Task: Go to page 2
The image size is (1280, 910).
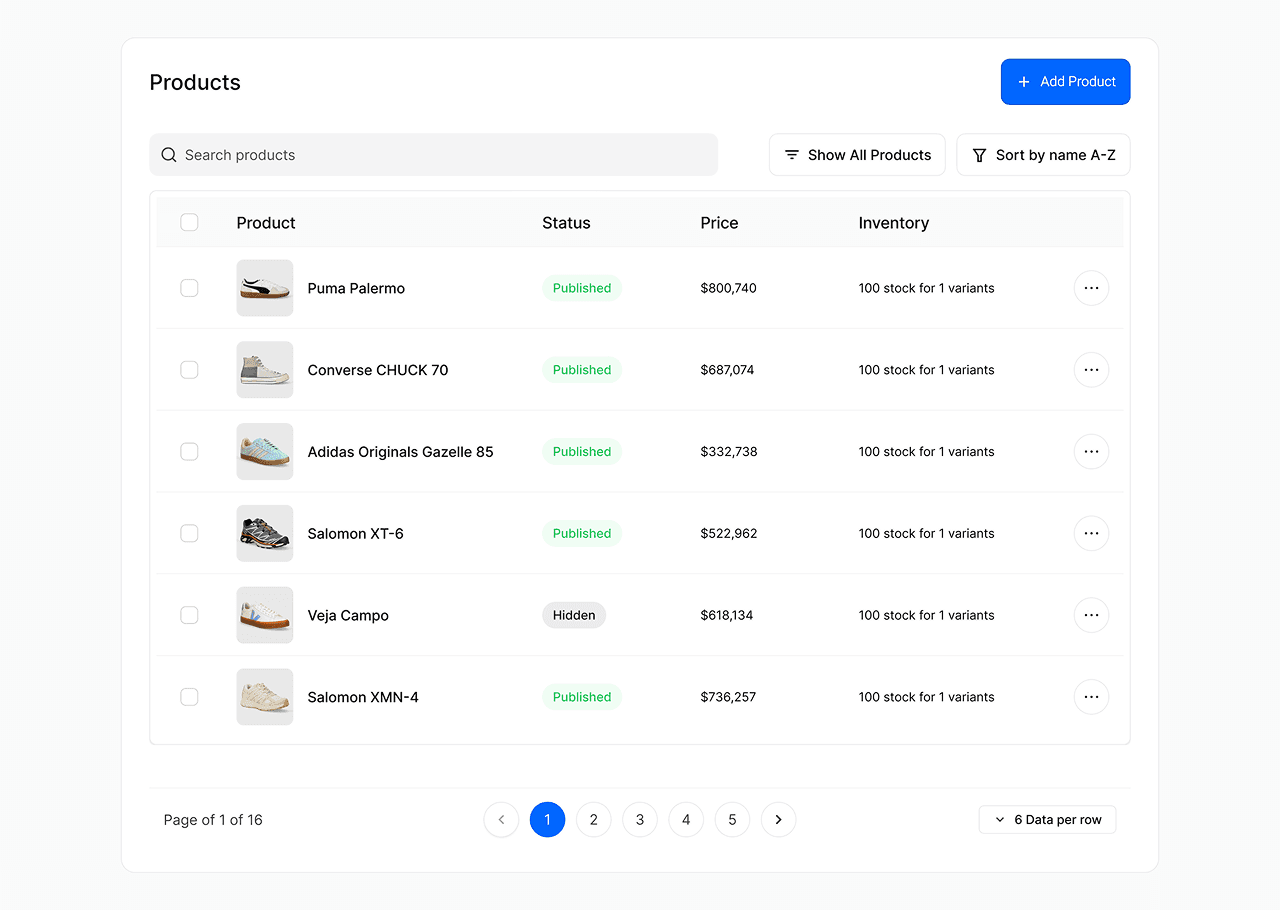Action: click(593, 820)
